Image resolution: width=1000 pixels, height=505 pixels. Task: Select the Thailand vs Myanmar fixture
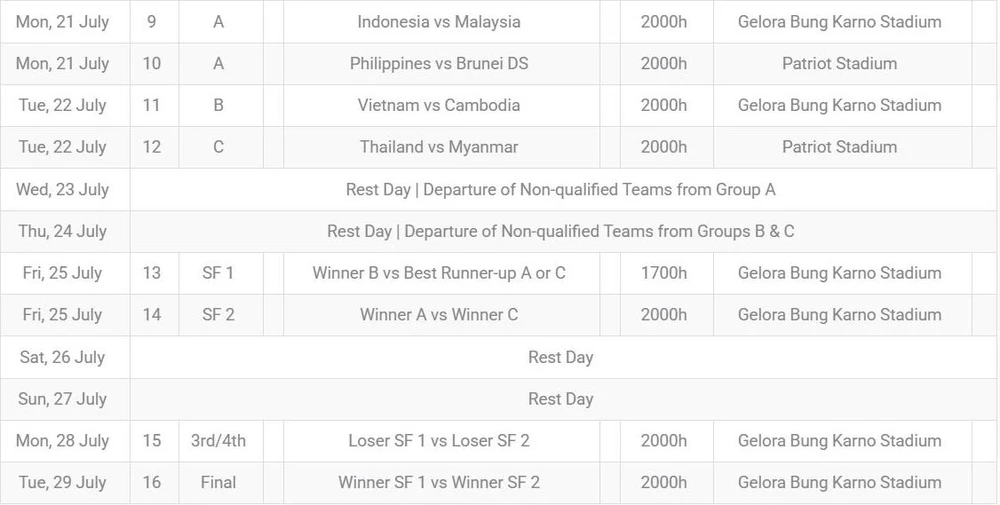[439, 147]
